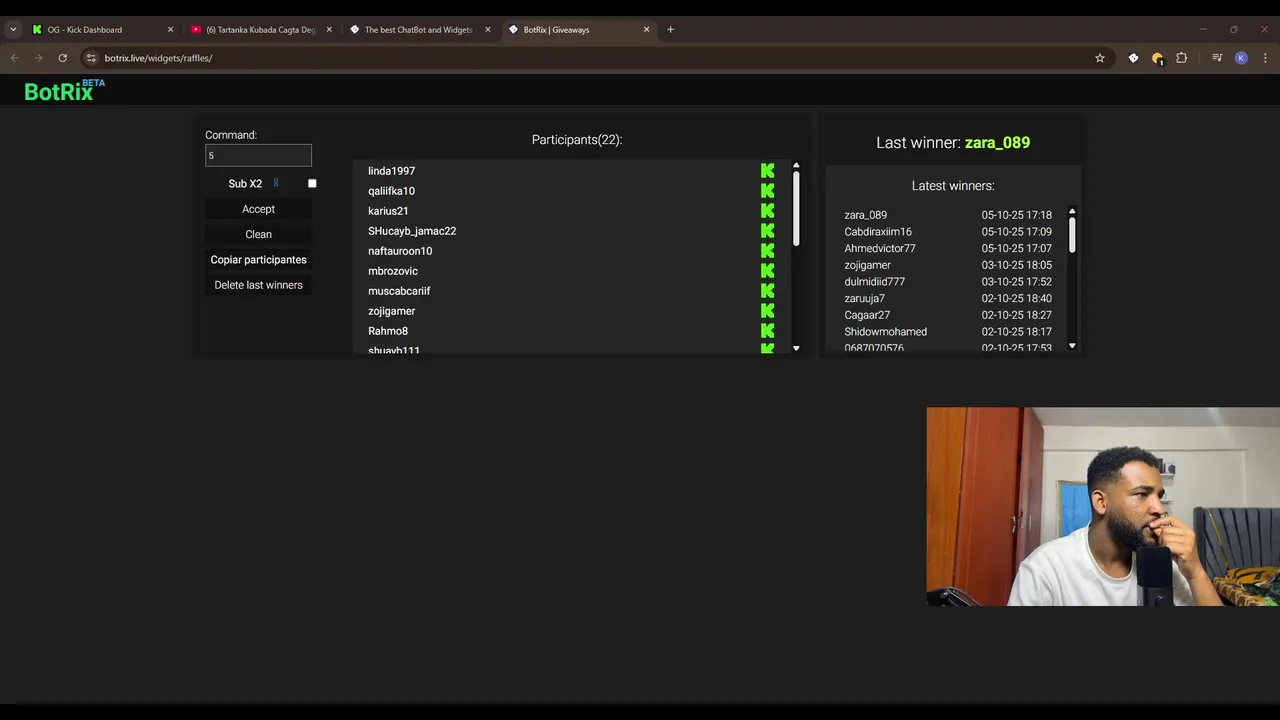This screenshot has height=720, width=1280.
Task: Open a new browser tab
Action: point(670,30)
